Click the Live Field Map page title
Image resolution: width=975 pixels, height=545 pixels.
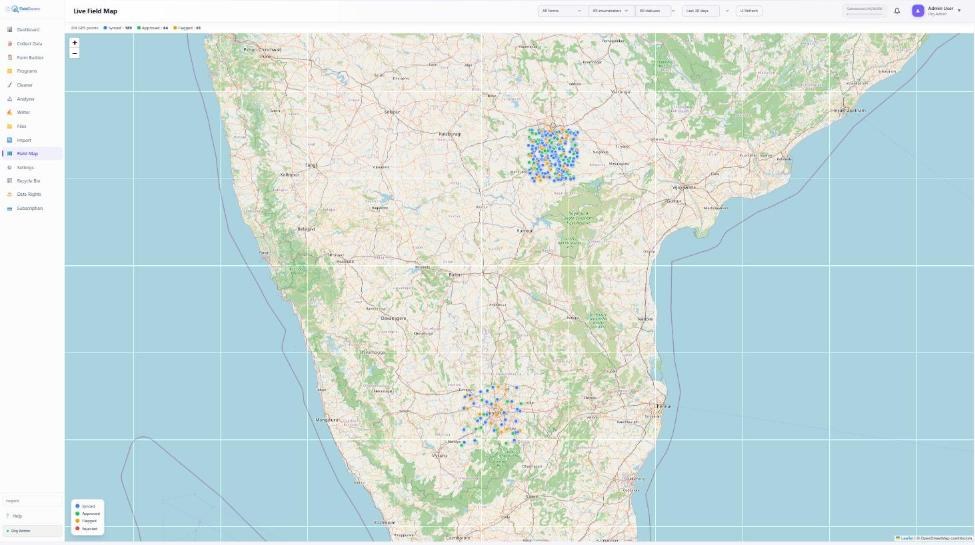pyautogui.click(x=95, y=11)
